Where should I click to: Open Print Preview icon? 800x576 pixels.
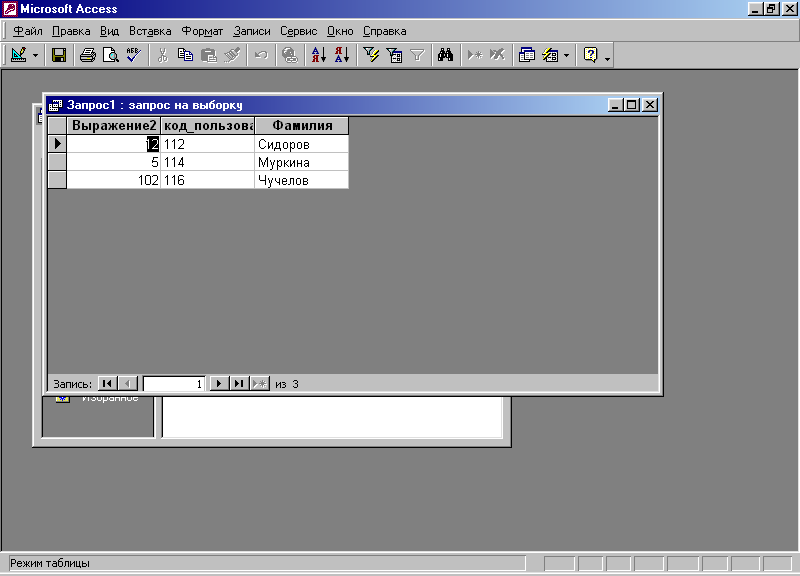(111, 55)
